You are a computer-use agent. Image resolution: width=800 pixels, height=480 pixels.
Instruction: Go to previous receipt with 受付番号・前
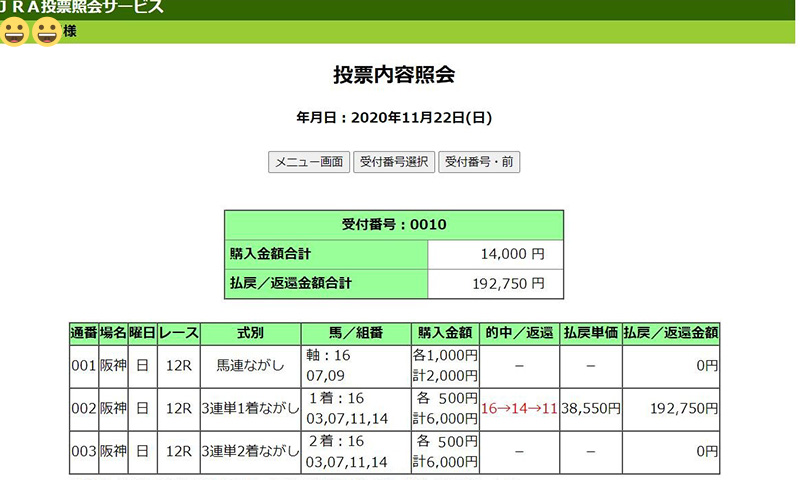pyautogui.click(x=479, y=162)
